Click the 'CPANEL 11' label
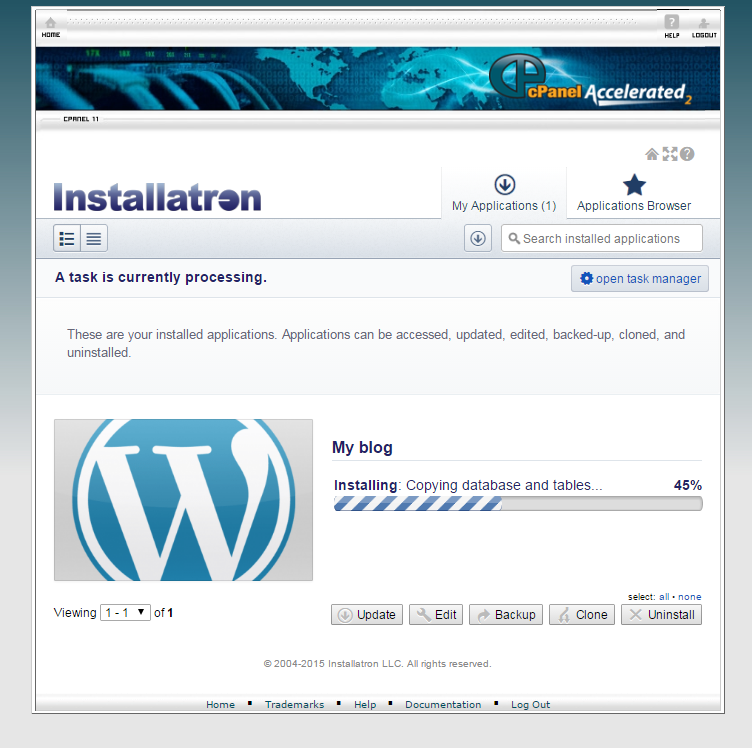This screenshot has height=748, width=752. tap(81, 119)
